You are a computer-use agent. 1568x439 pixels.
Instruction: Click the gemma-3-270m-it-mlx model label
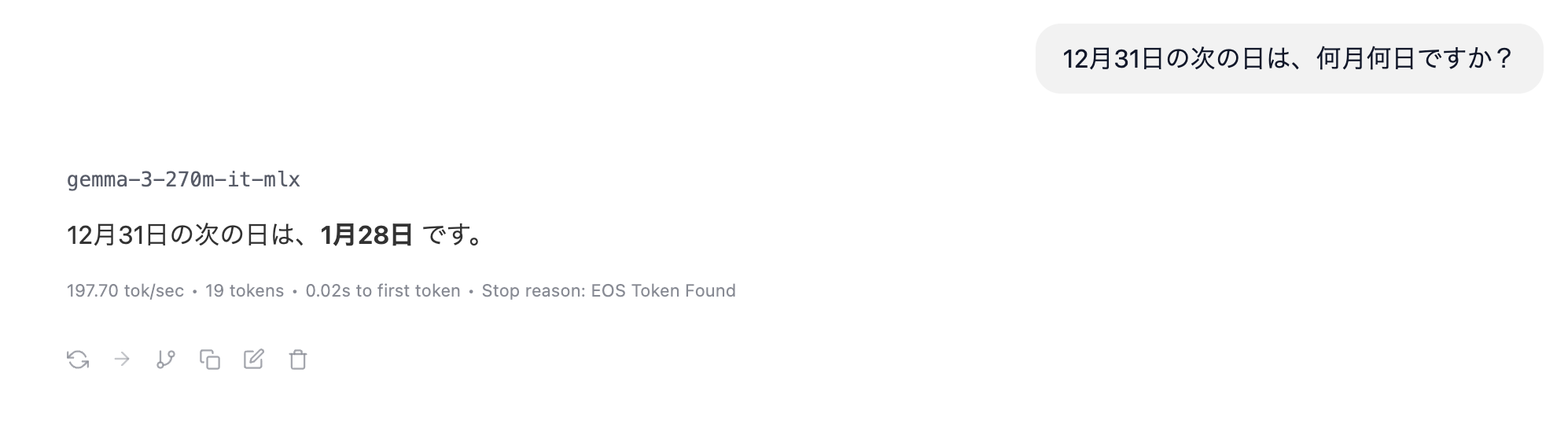183,180
